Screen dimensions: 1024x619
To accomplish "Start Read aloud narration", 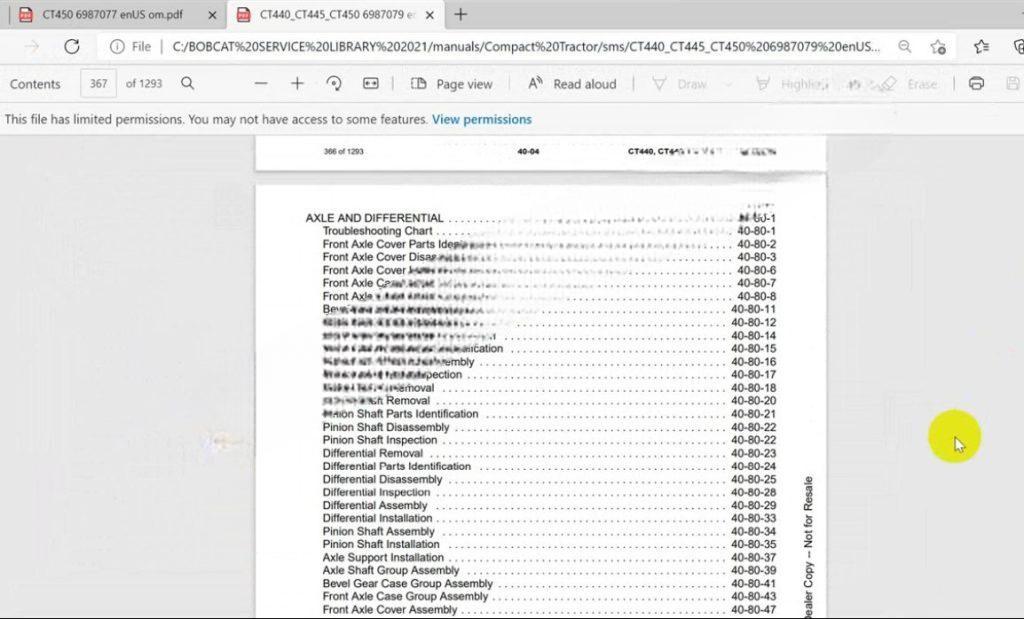I will pos(572,84).
